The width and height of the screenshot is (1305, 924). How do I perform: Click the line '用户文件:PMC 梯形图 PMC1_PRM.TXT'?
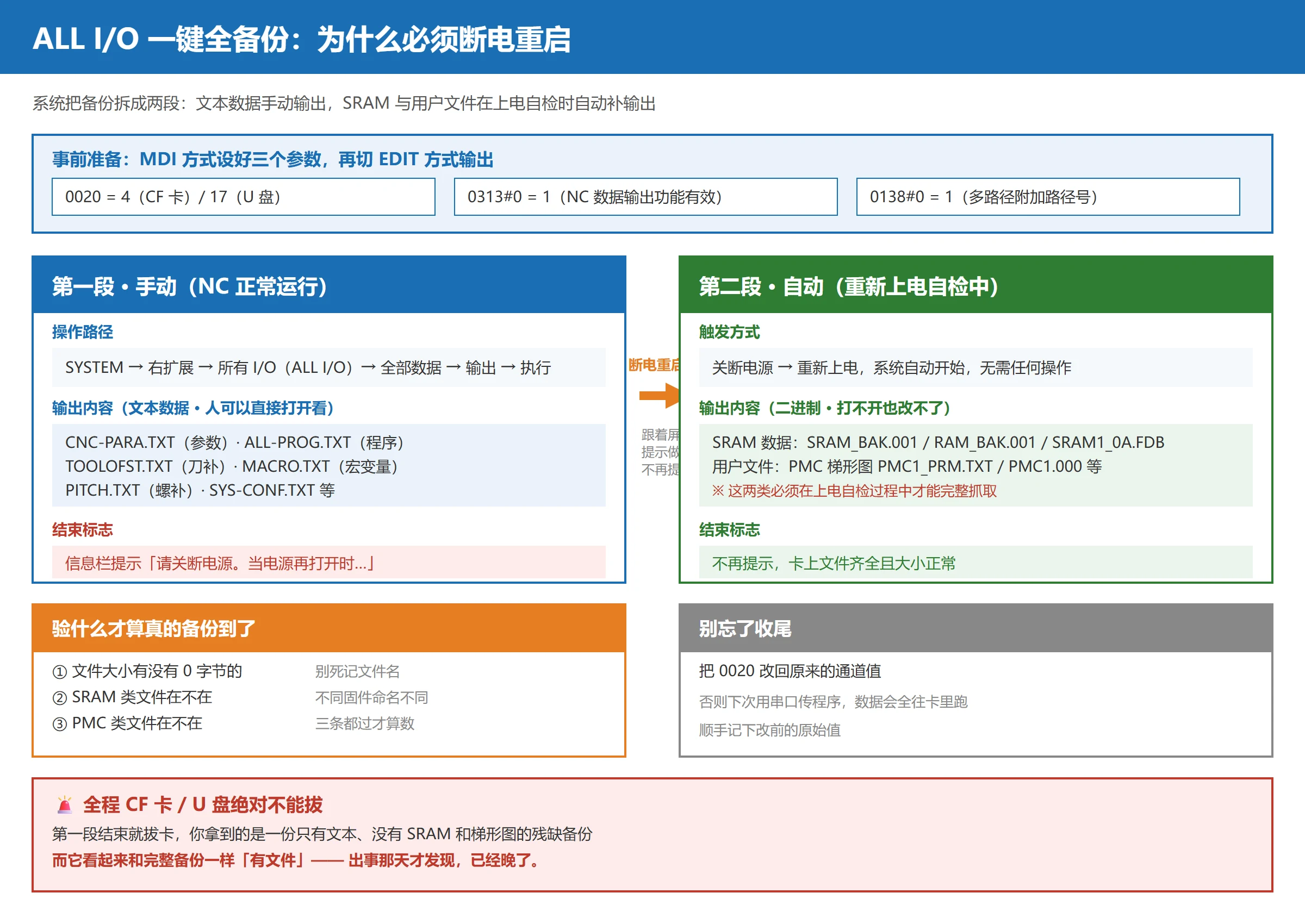(906, 466)
